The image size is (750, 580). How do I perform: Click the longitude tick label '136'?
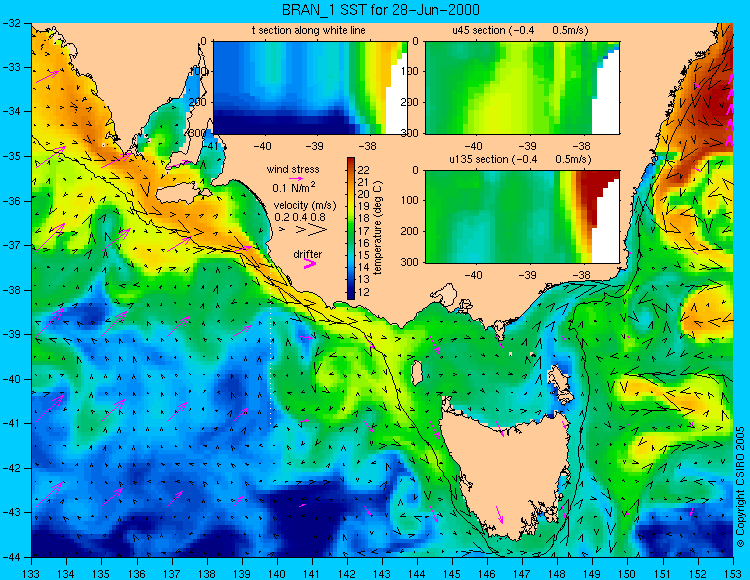[x=136, y=574]
